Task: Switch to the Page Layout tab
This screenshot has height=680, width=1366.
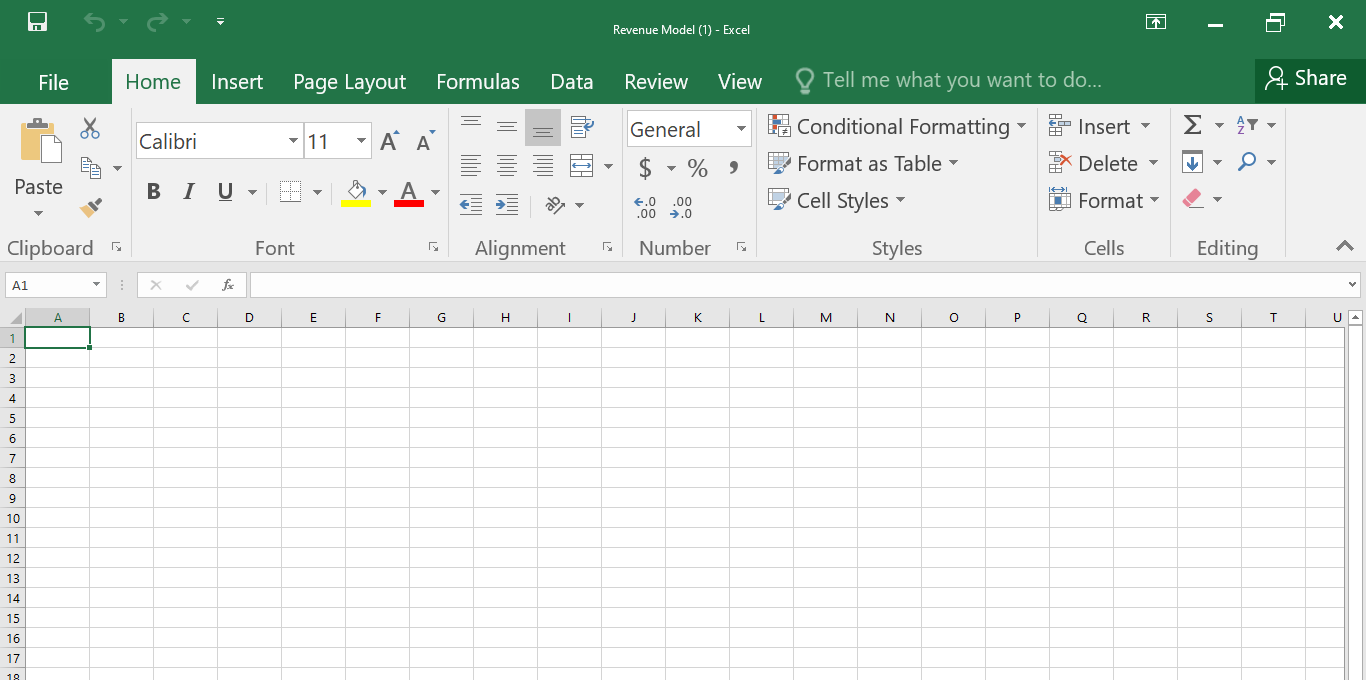Action: [x=349, y=82]
